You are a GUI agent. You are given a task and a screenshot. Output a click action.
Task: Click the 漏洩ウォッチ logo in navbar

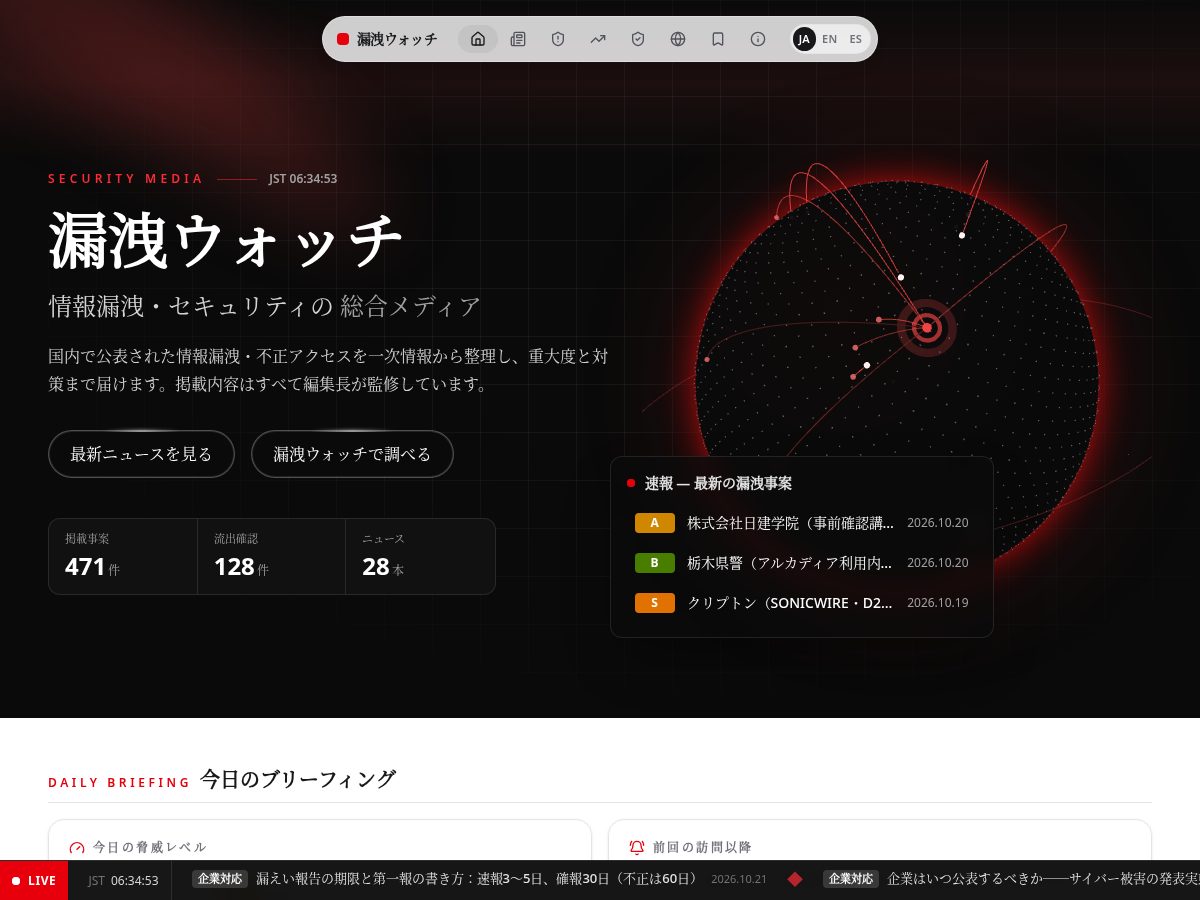(387, 39)
